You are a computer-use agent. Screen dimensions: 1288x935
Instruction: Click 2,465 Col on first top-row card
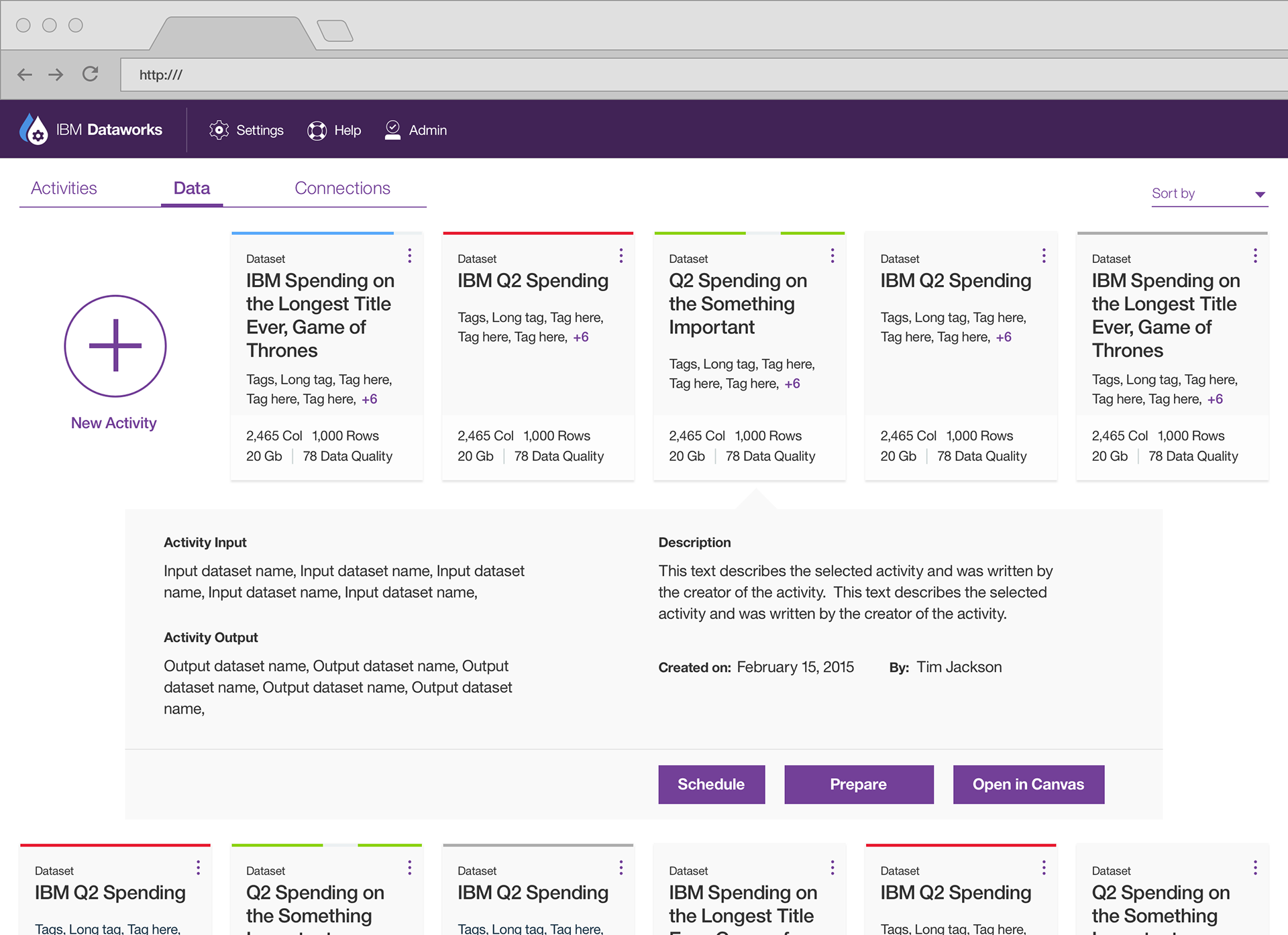pos(274,436)
